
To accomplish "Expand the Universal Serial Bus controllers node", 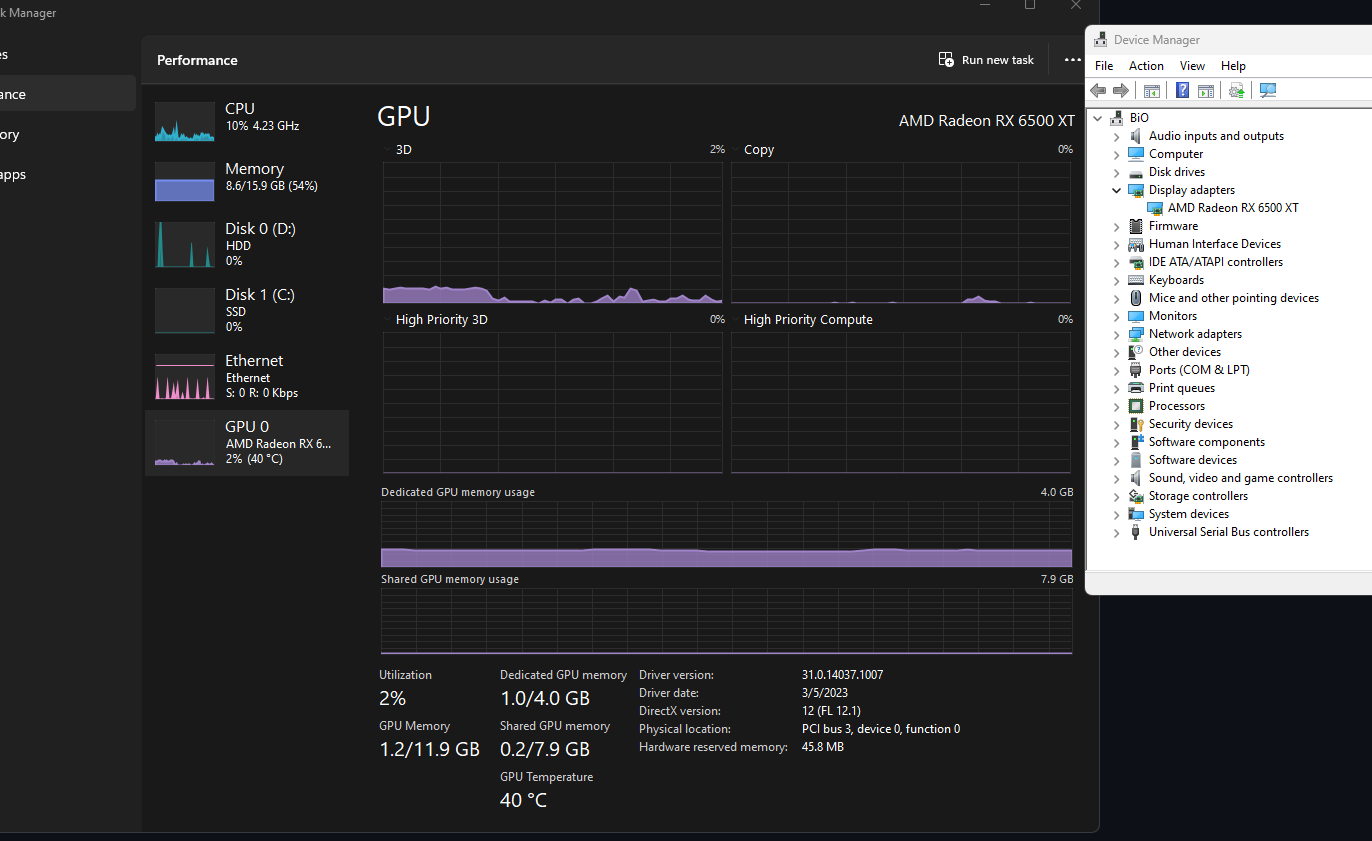I will coord(1116,531).
